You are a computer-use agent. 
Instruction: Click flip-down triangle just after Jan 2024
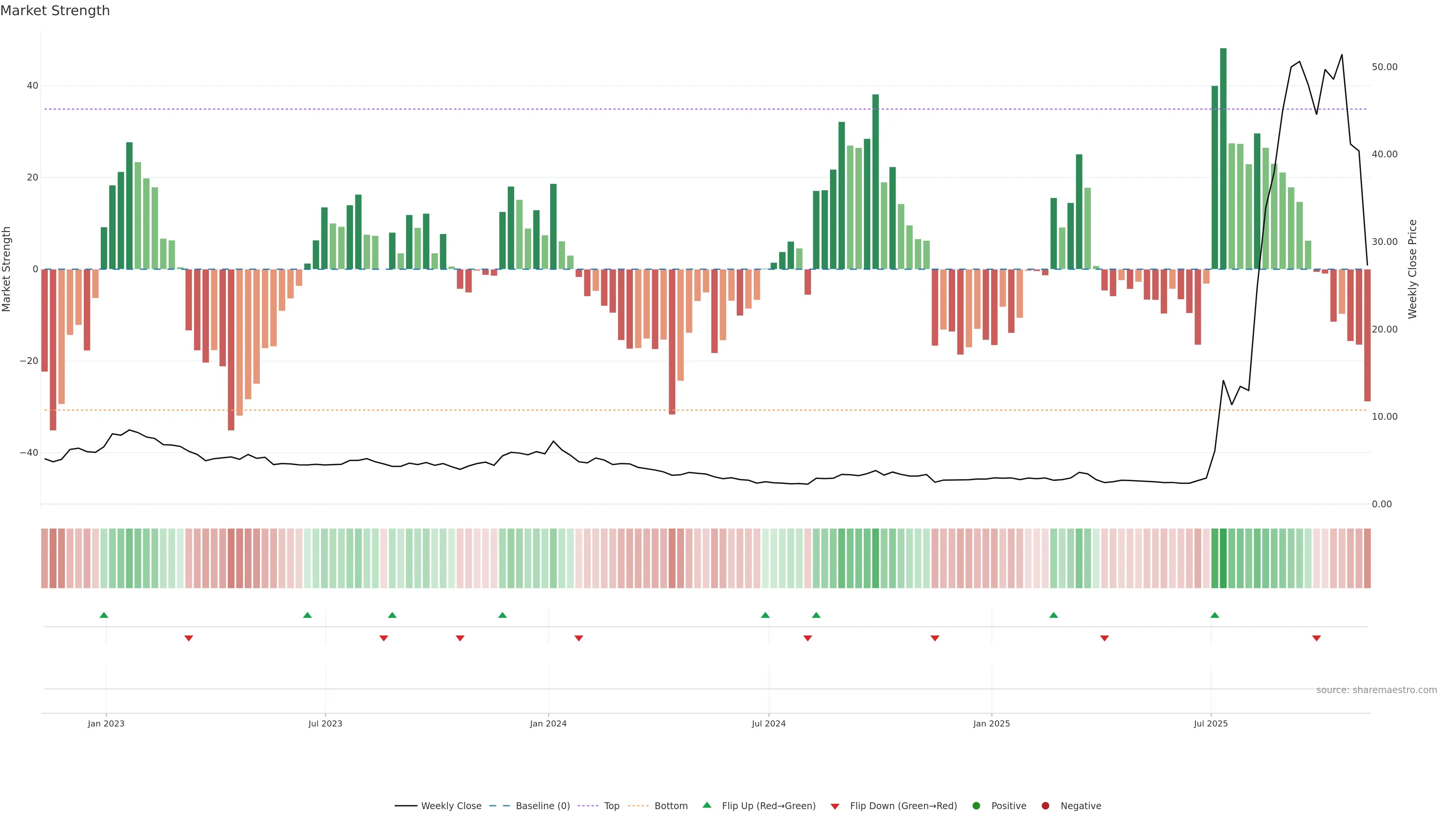(579, 638)
